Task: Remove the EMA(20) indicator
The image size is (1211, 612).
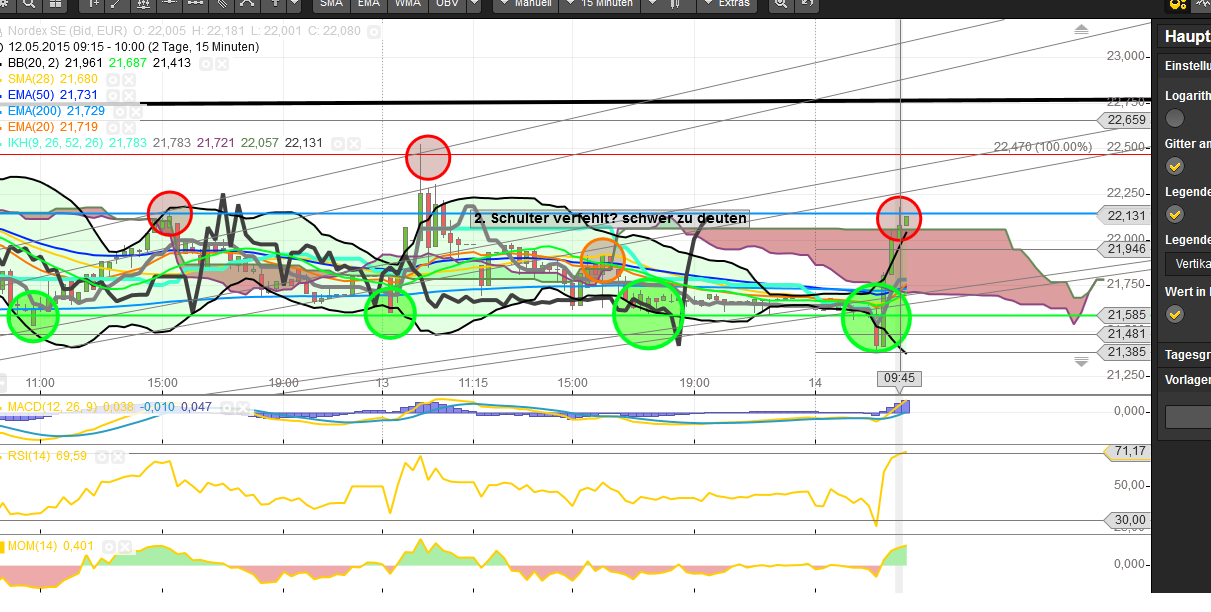Action: [129, 127]
